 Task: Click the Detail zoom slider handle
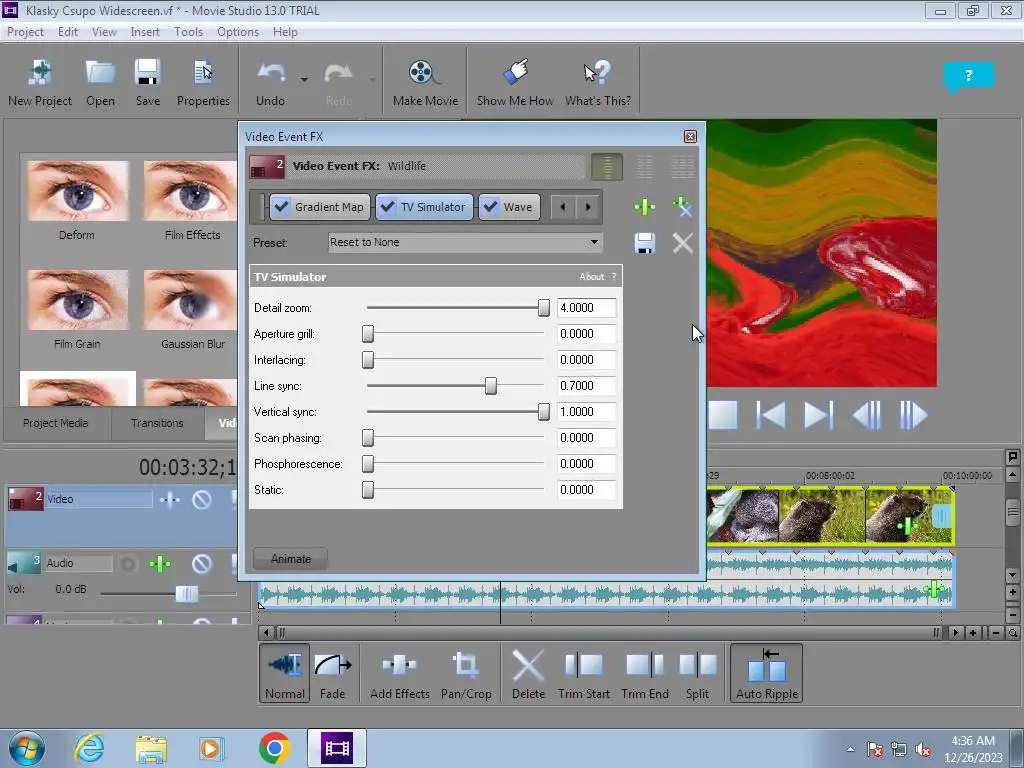(543, 308)
